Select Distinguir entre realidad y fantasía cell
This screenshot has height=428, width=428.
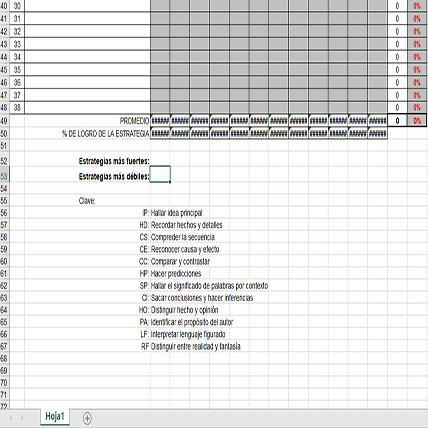coord(195,346)
